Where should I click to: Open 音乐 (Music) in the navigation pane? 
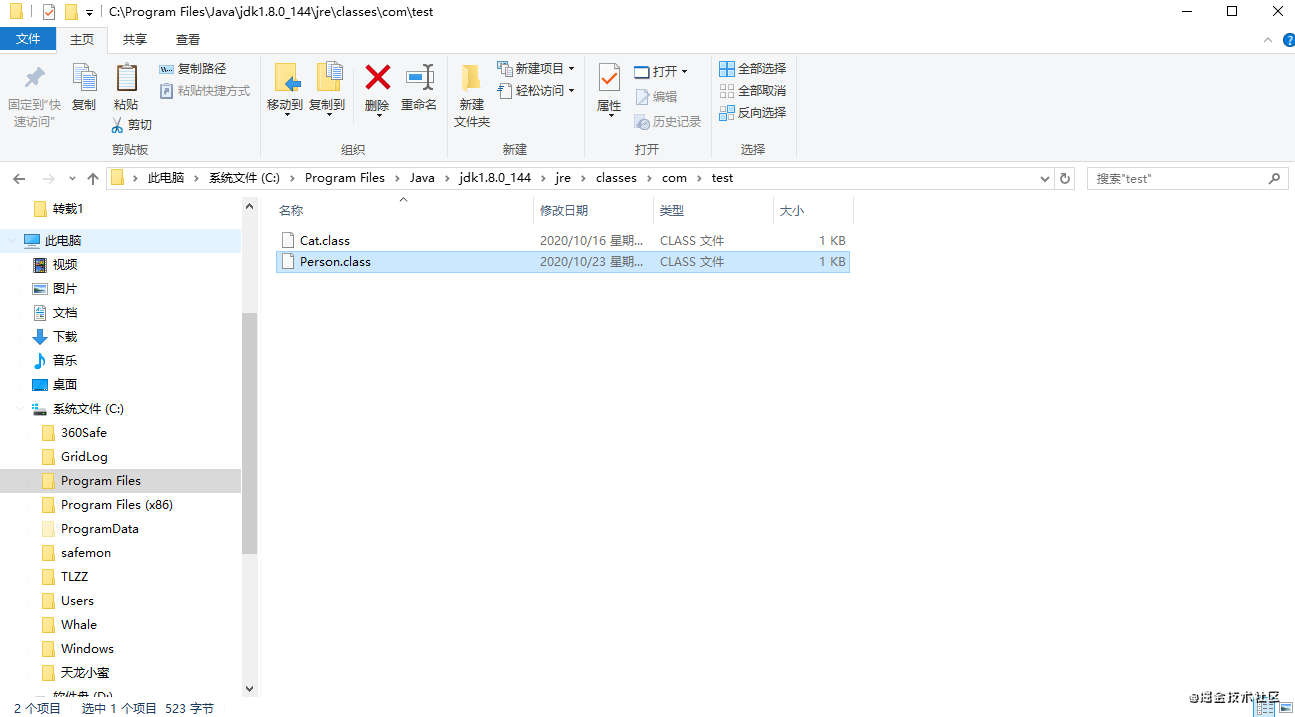[x=54, y=361]
